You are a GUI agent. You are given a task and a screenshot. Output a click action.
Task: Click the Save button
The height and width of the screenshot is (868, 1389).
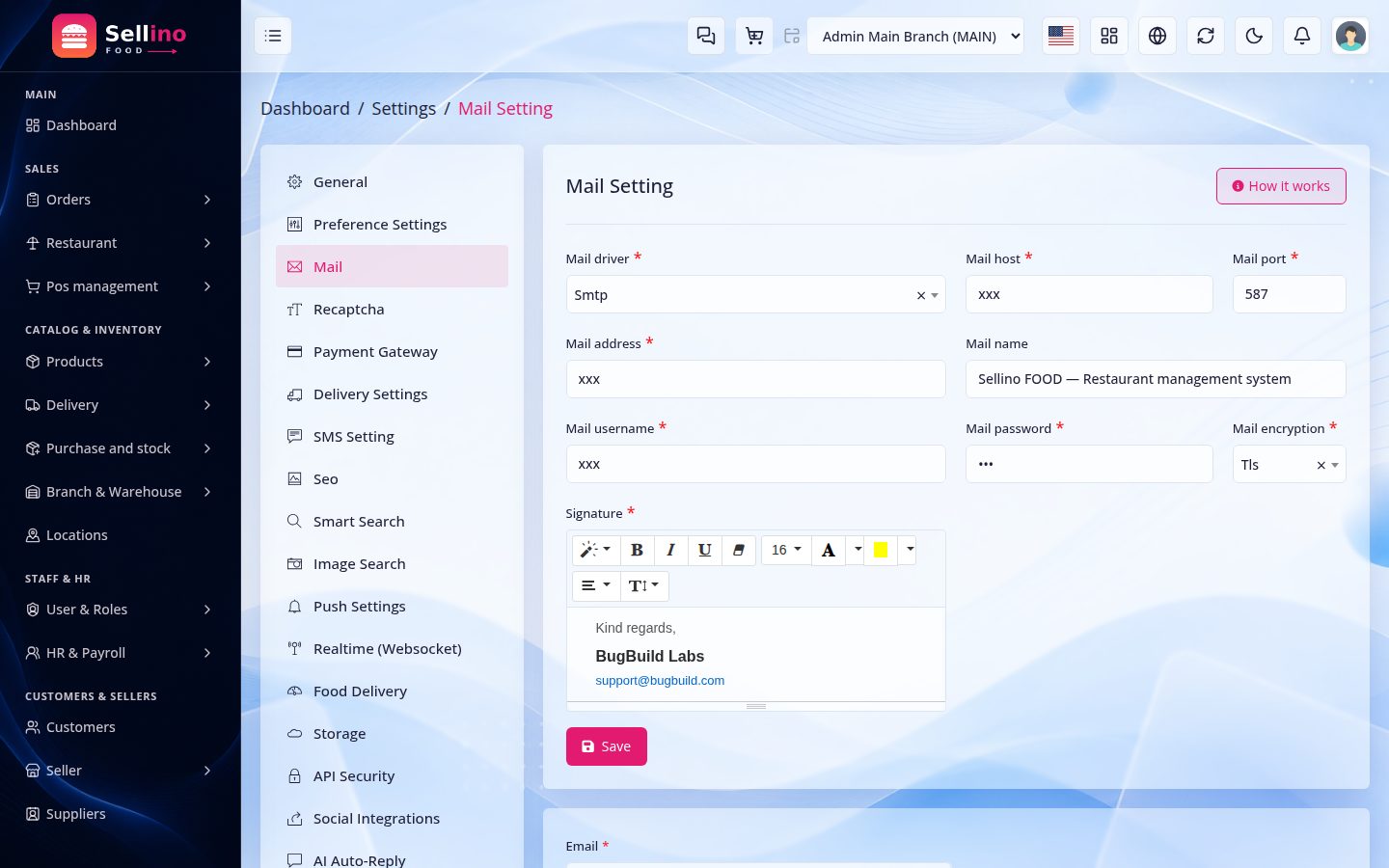pos(607,746)
